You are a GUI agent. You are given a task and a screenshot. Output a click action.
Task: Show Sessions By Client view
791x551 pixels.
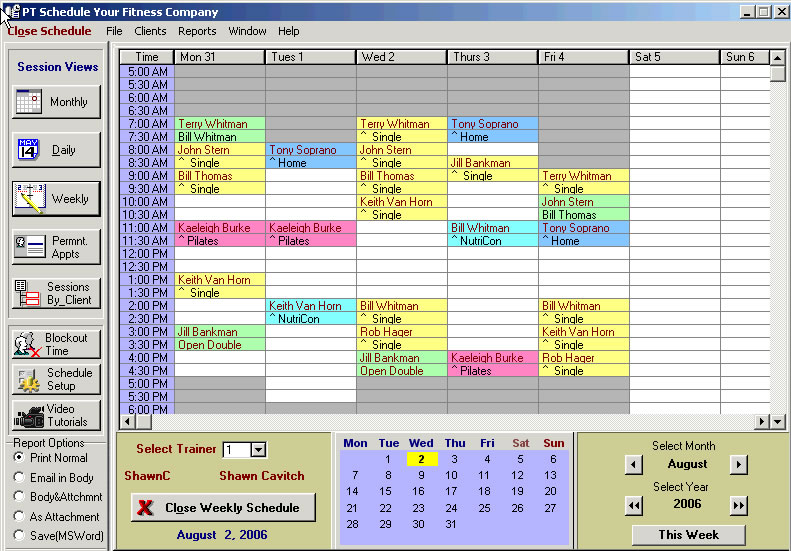(x=57, y=294)
